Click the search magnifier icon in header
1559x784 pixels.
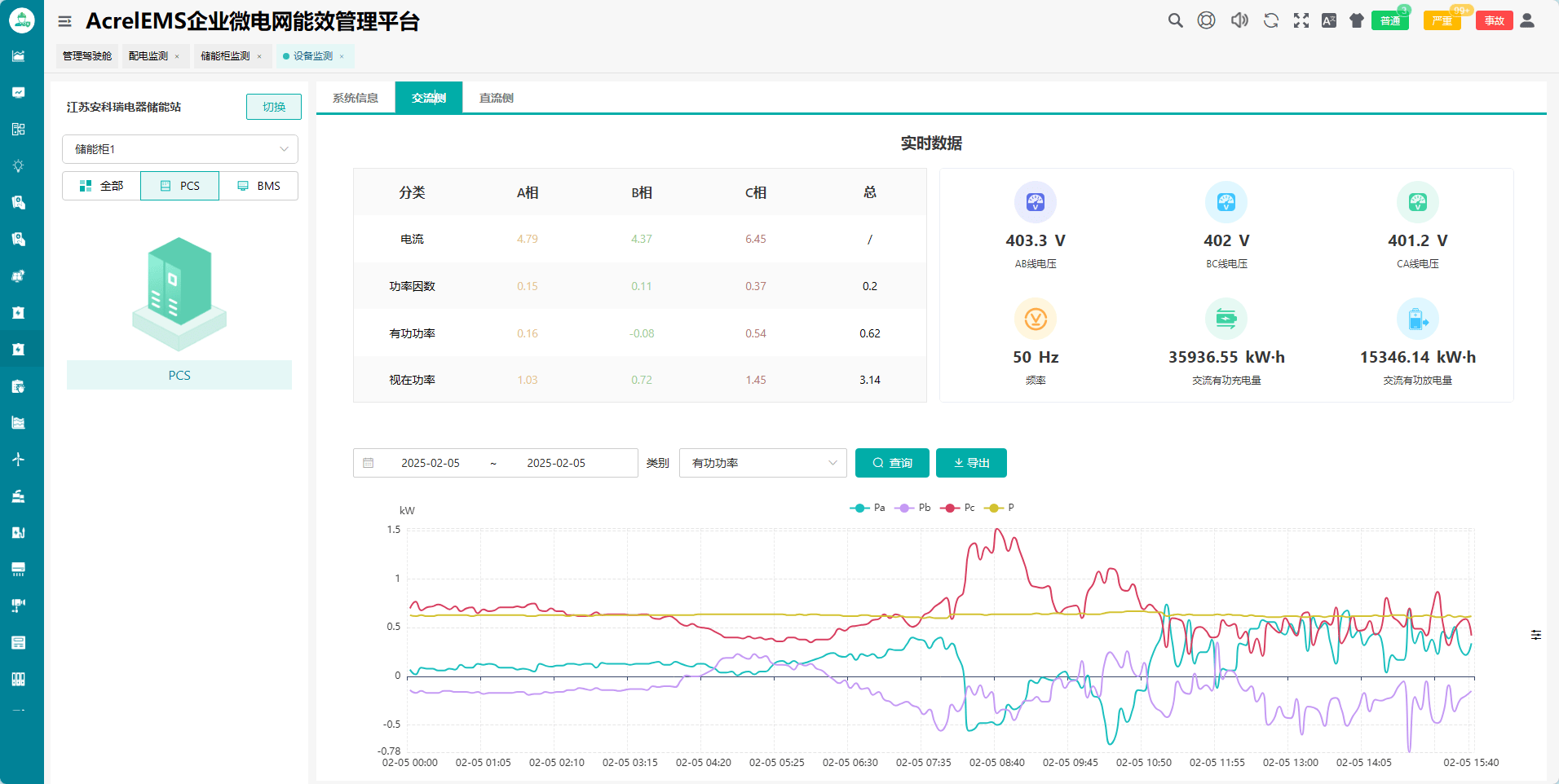coord(1175,20)
